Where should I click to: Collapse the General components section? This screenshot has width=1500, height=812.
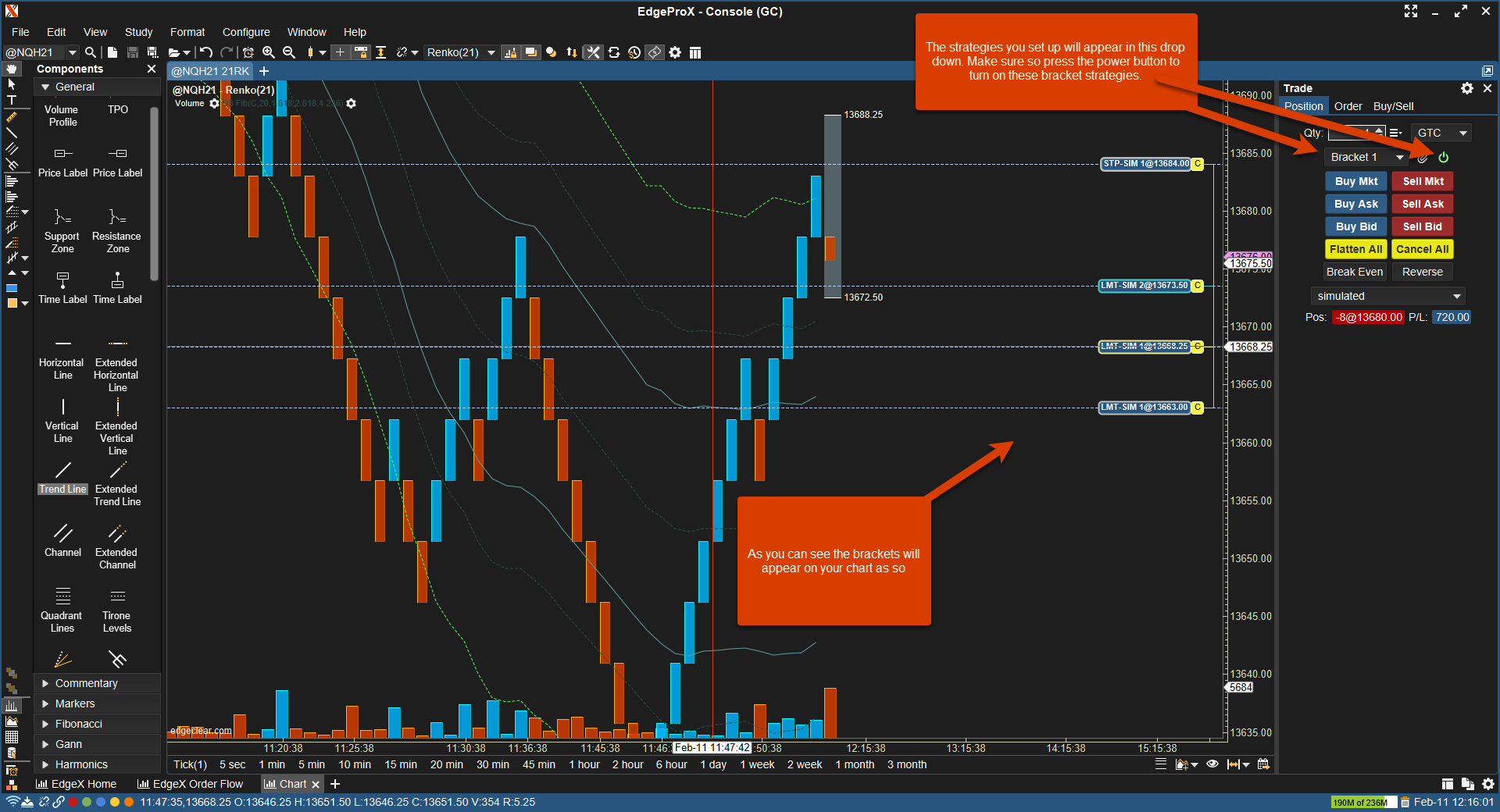pyautogui.click(x=98, y=87)
